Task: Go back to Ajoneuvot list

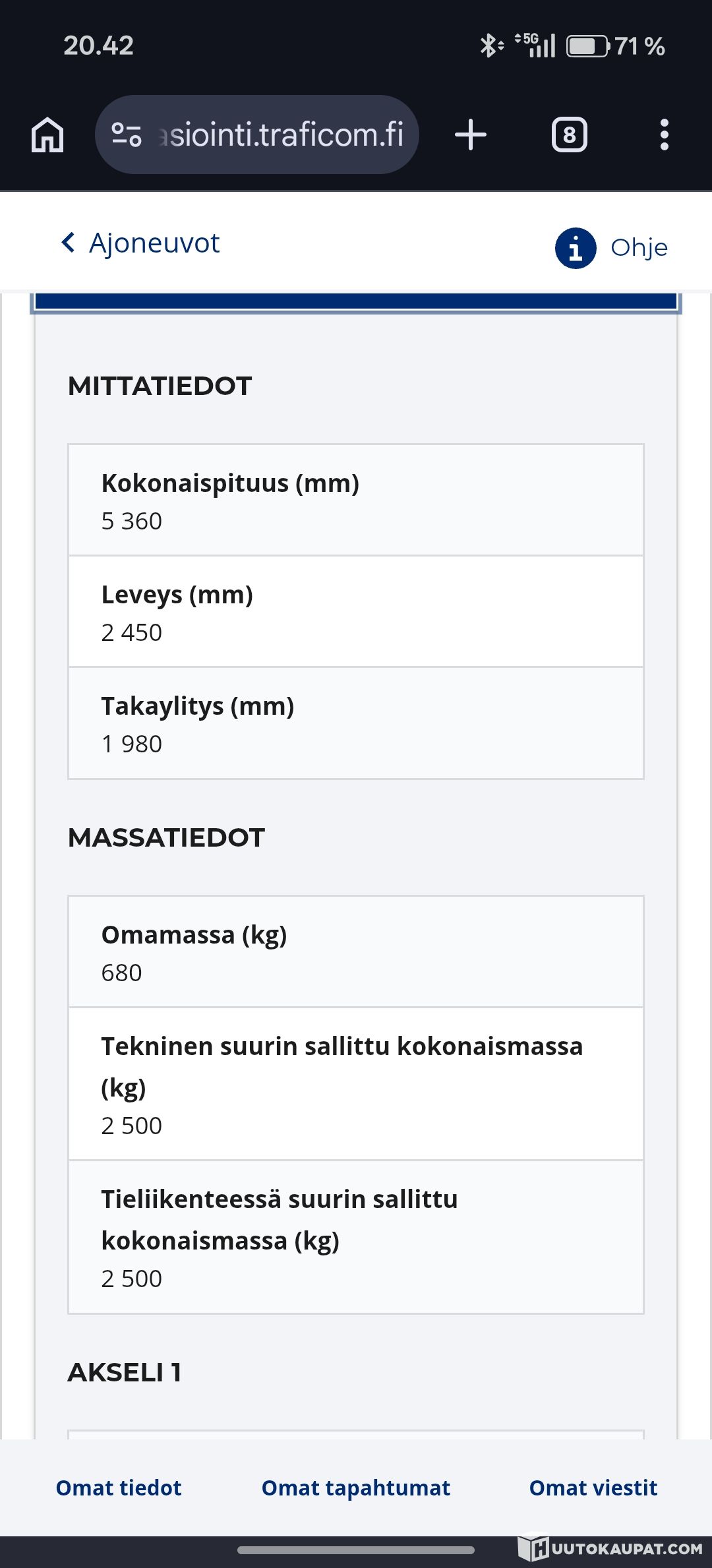Action: point(154,243)
